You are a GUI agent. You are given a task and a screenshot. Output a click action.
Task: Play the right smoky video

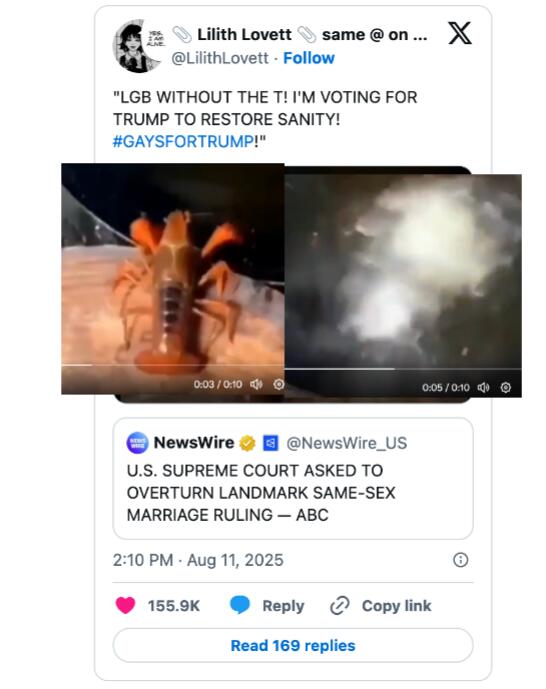point(403,270)
